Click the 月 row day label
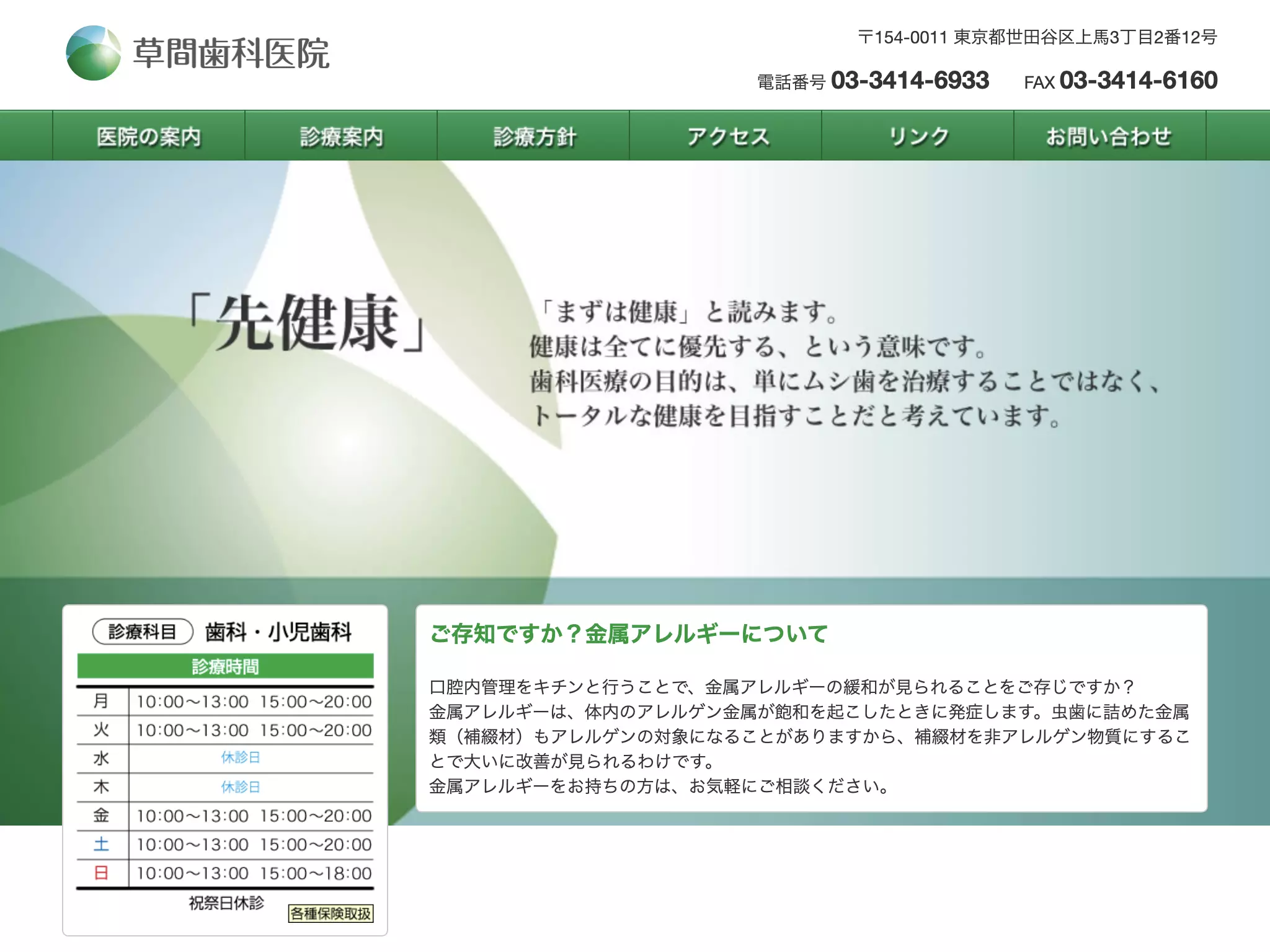This screenshot has height=952, width=1270. coord(101,701)
